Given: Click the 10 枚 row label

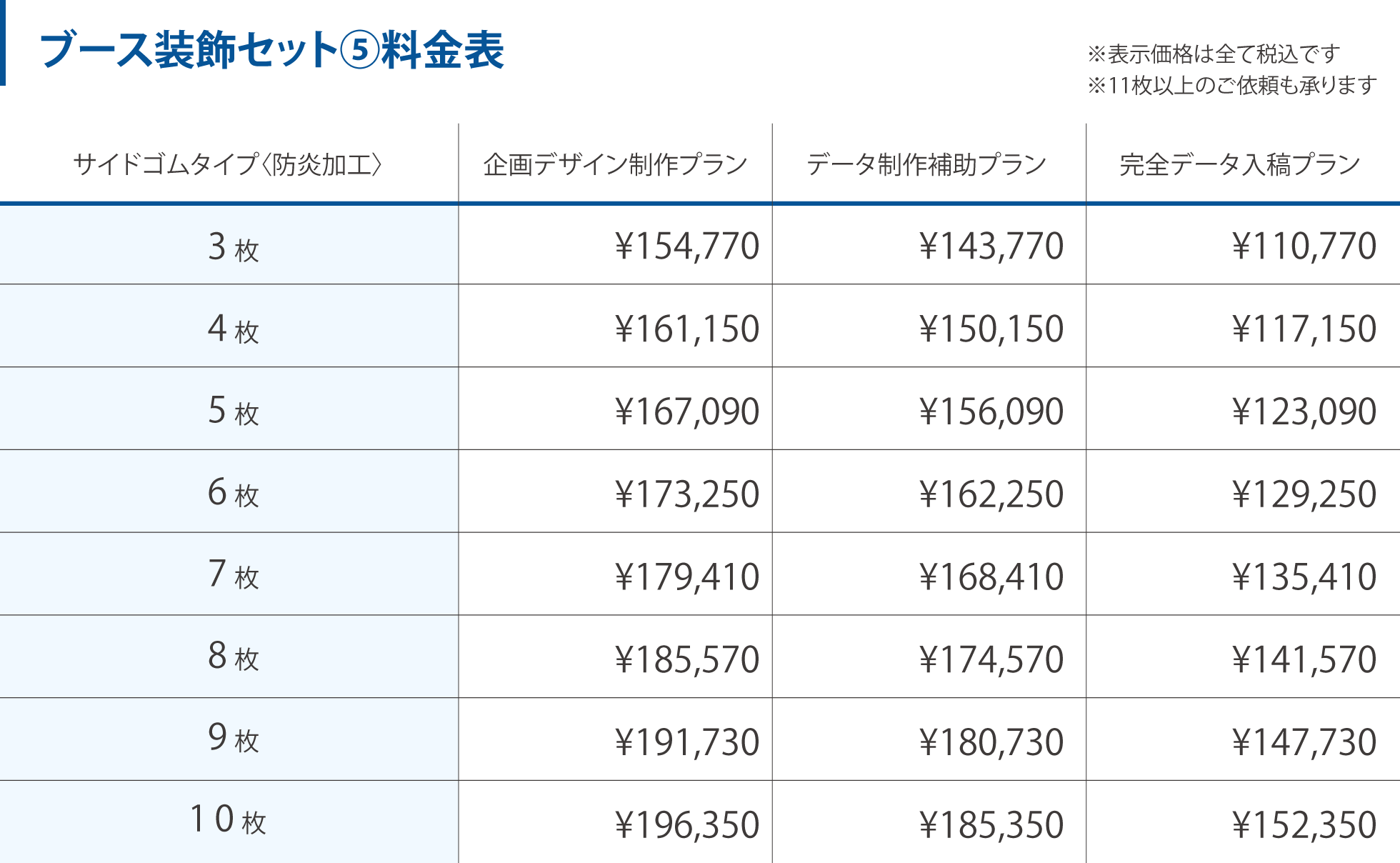Looking at the screenshot, I should pos(229,820).
